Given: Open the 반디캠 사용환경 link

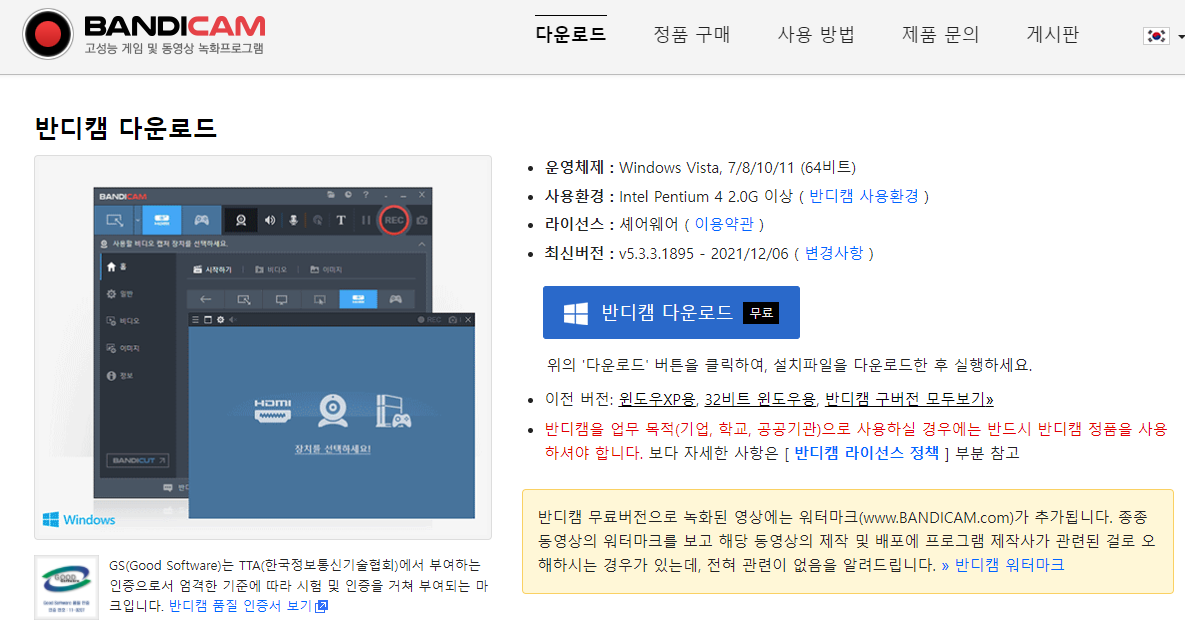Looking at the screenshot, I should click(864, 196).
